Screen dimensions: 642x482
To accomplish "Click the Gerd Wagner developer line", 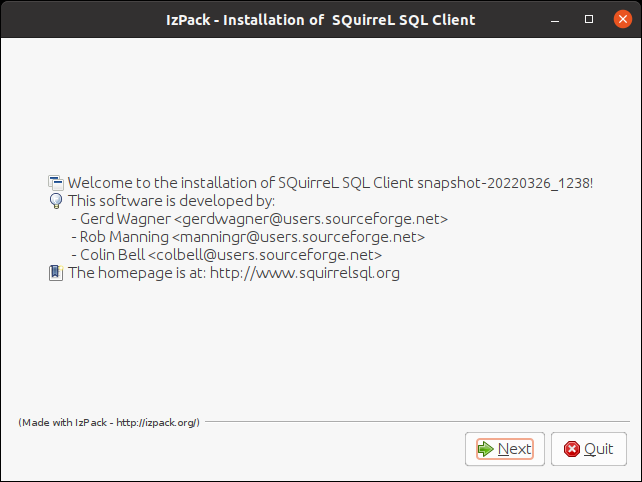I will point(260,219).
